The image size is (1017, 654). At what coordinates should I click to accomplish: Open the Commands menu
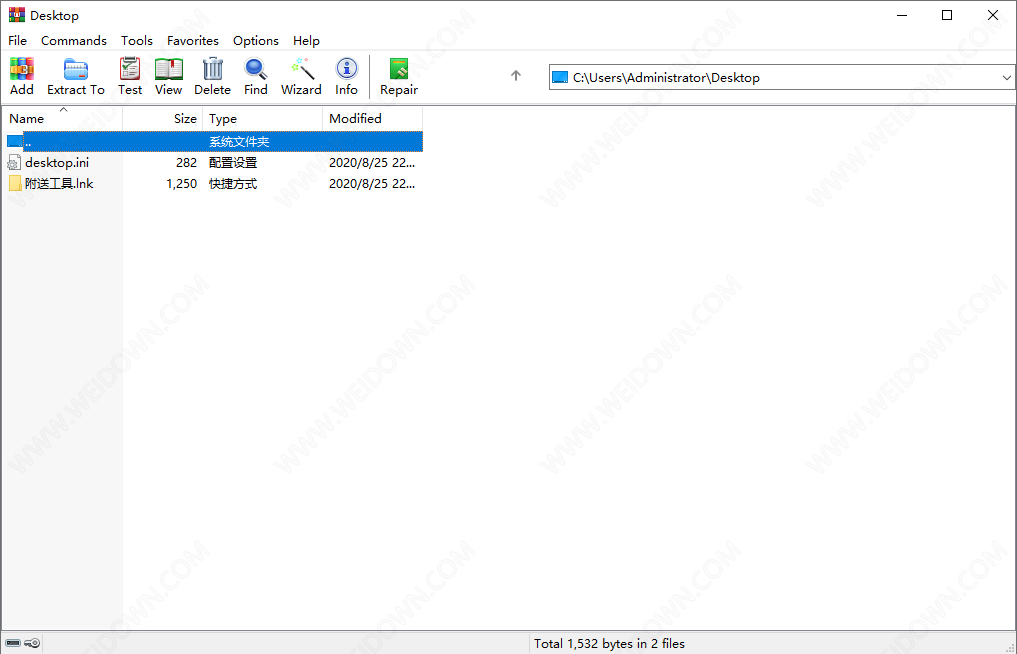[74, 40]
